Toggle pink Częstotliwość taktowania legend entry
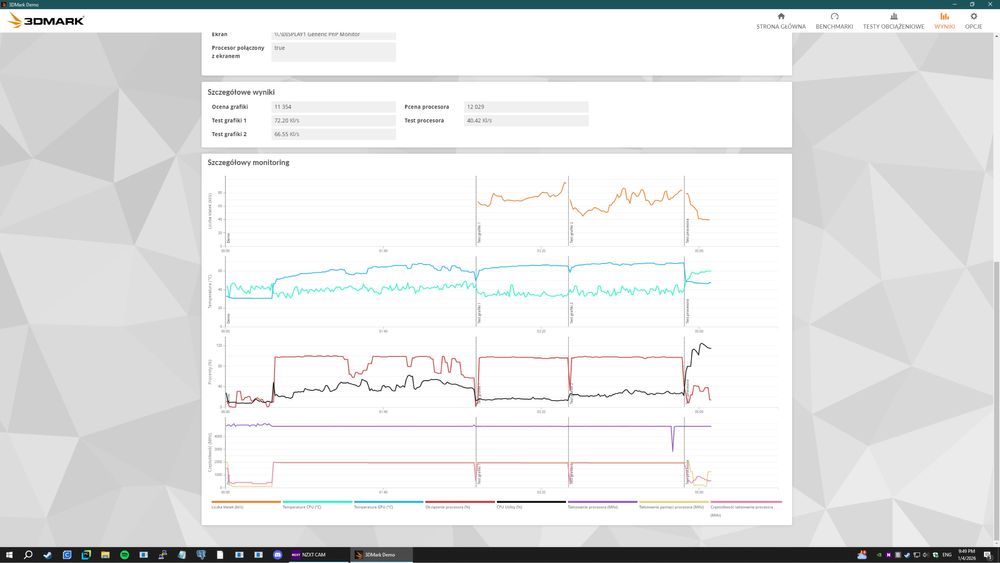Screen dimensions: 1000x563 coord(746,508)
